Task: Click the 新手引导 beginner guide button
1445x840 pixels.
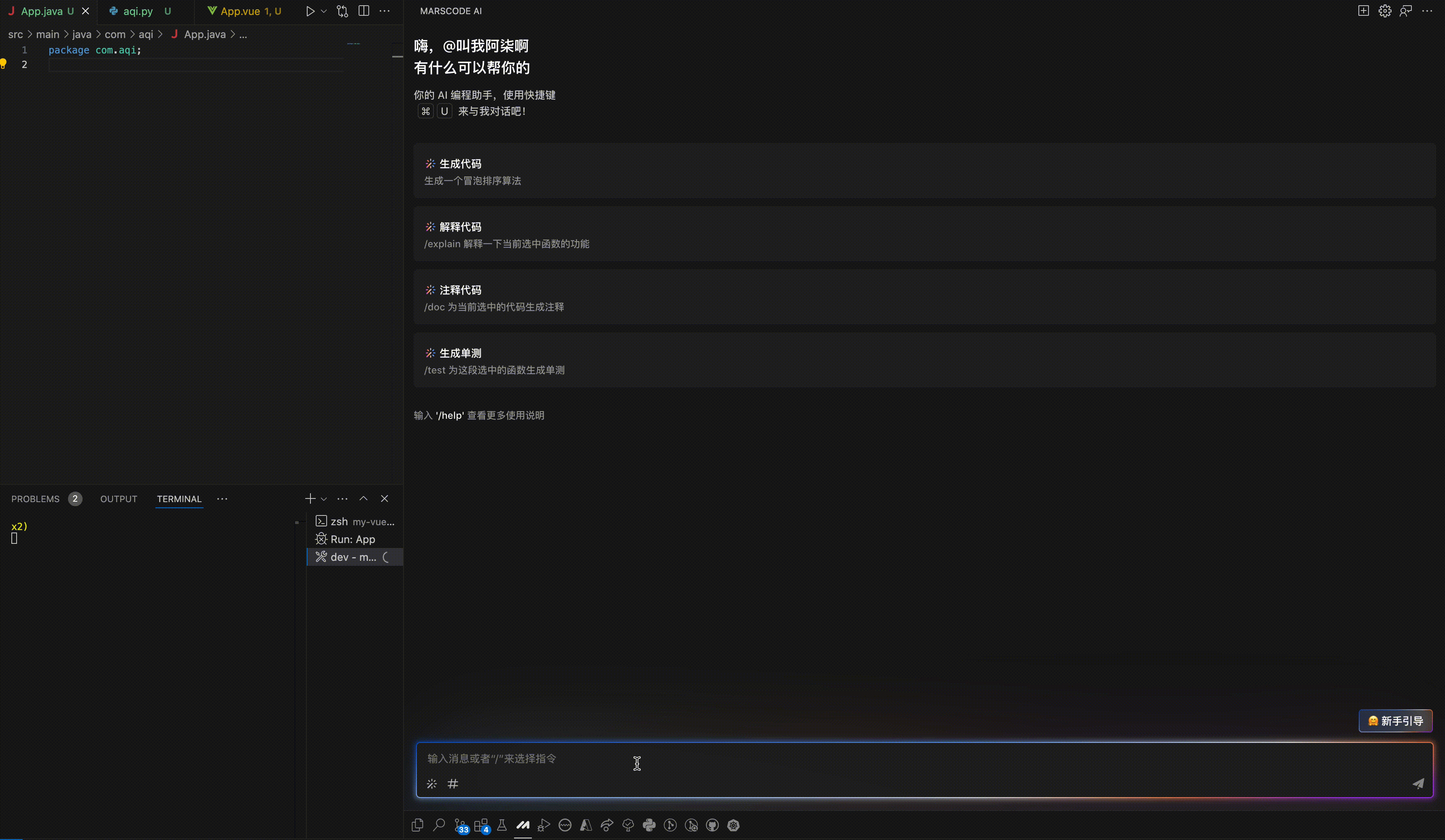Action: (1396, 721)
